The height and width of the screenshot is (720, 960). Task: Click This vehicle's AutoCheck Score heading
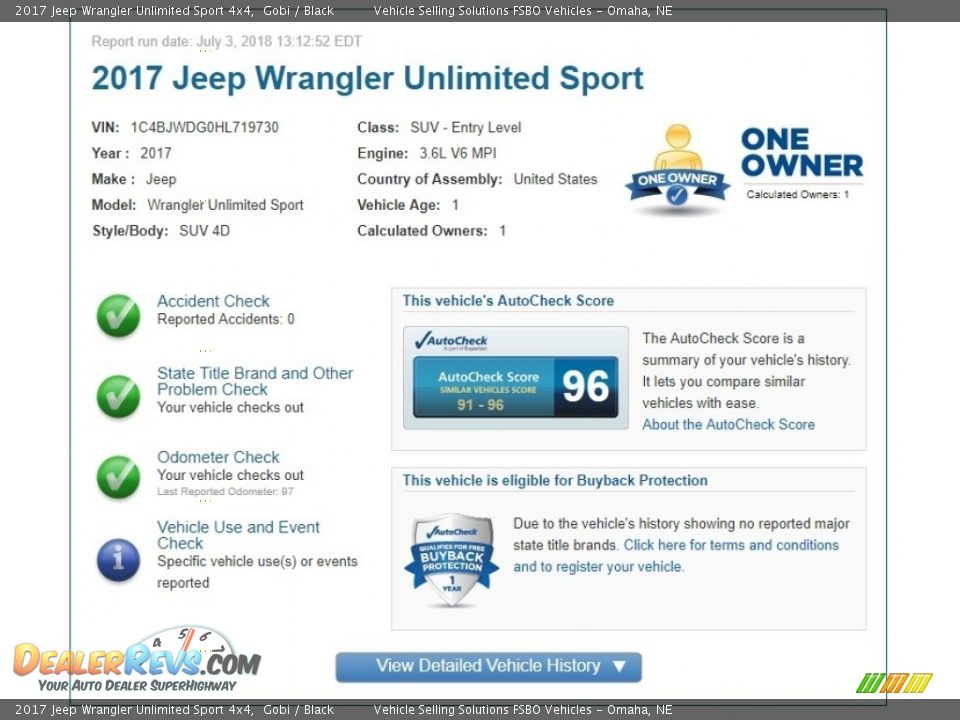(x=508, y=301)
